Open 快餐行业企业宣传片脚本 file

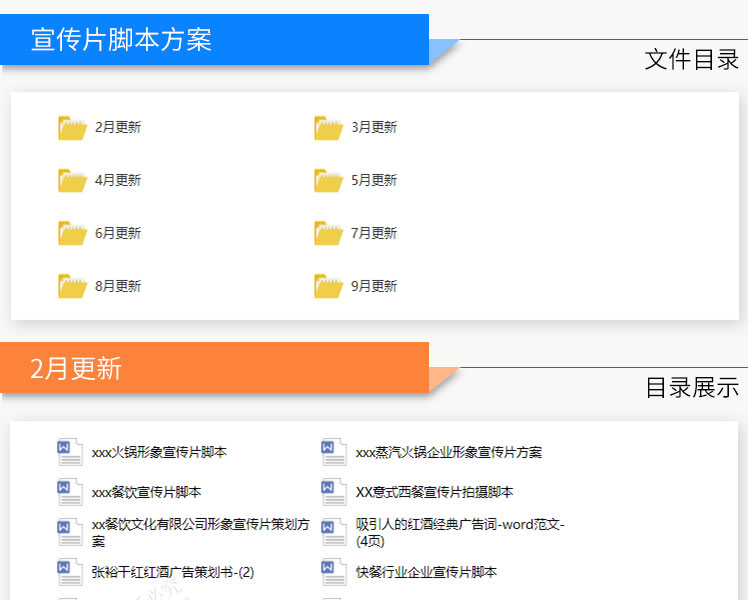426,572
